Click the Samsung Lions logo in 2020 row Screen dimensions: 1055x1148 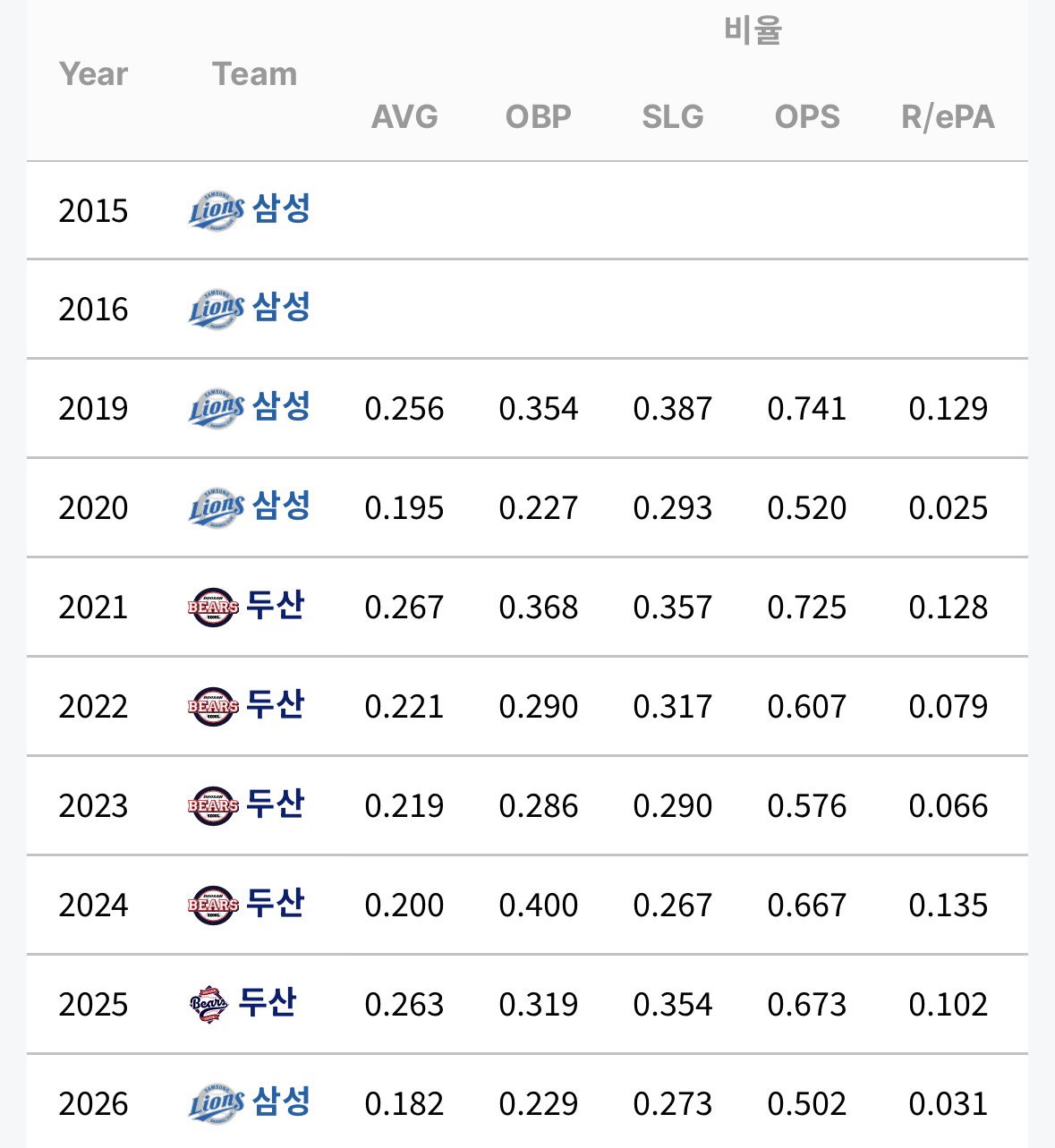[217, 508]
